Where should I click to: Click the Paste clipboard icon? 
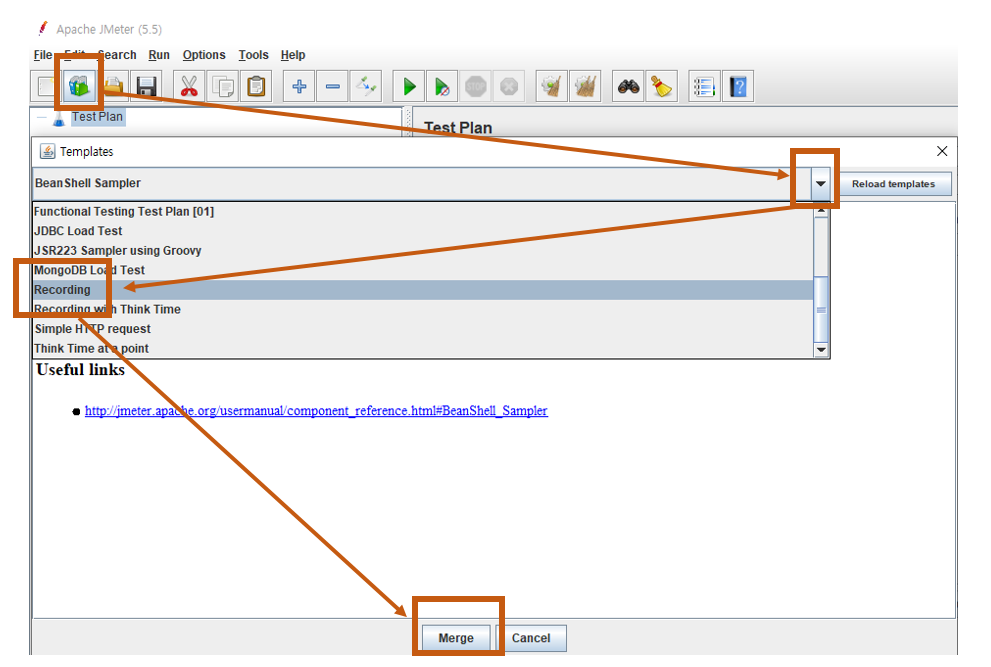(256, 86)
